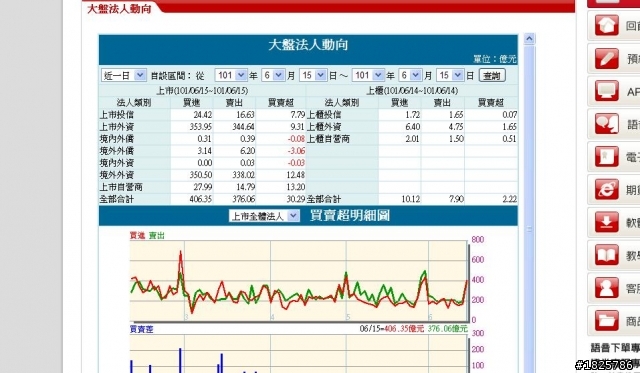Click the -3.06 red net value
Image resolution: width=640 pixels, height=373 pixels.
[296, 151]
